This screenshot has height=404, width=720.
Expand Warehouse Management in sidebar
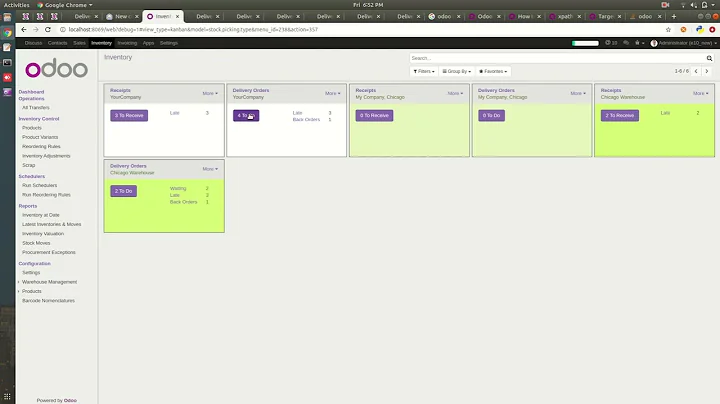pyautogui.click(x=49, y=282)
